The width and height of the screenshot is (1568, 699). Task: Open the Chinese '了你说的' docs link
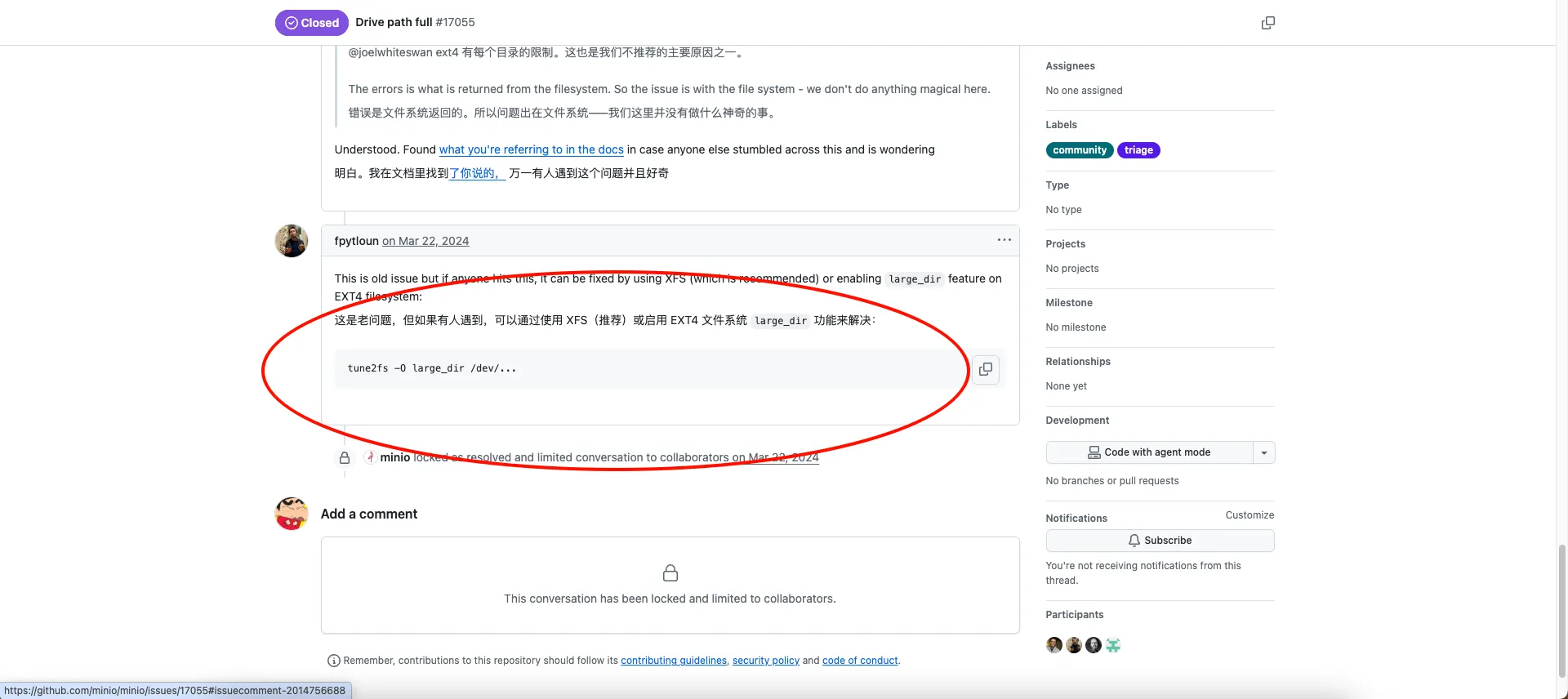[478, 173]
